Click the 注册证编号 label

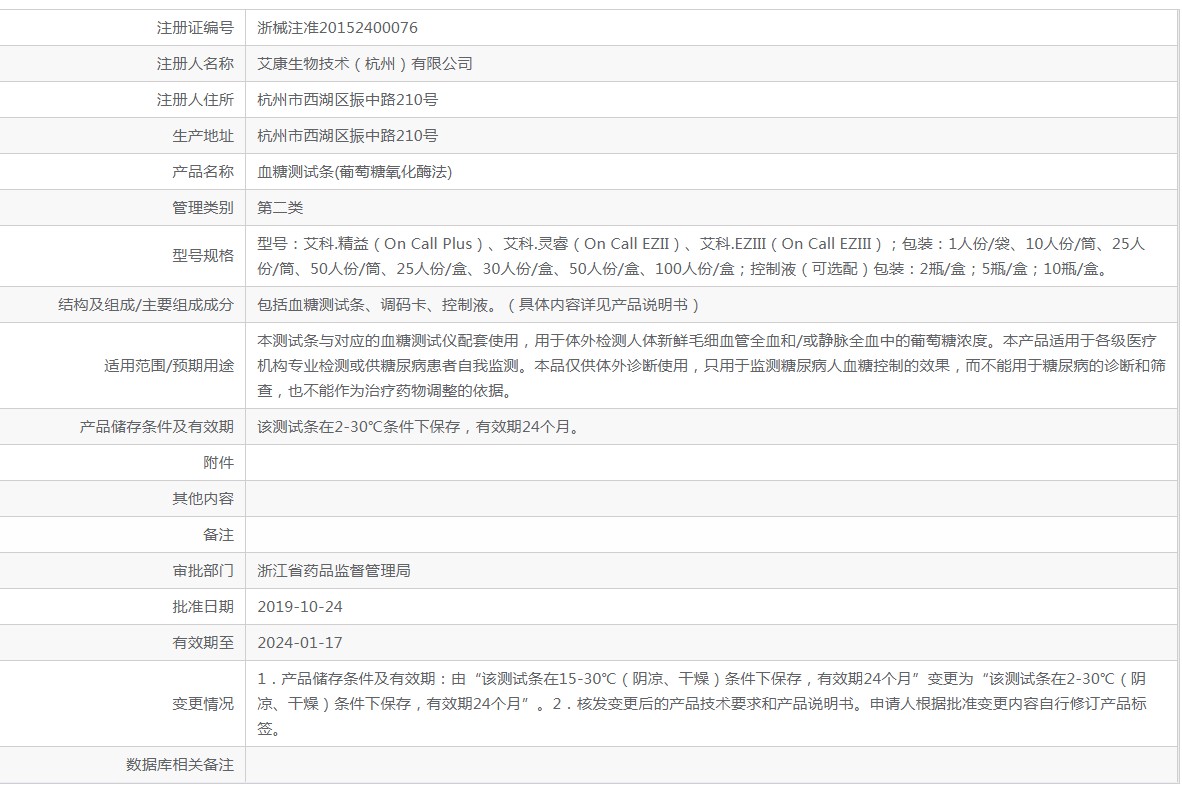pyautogui.click(x=195, y=28)
